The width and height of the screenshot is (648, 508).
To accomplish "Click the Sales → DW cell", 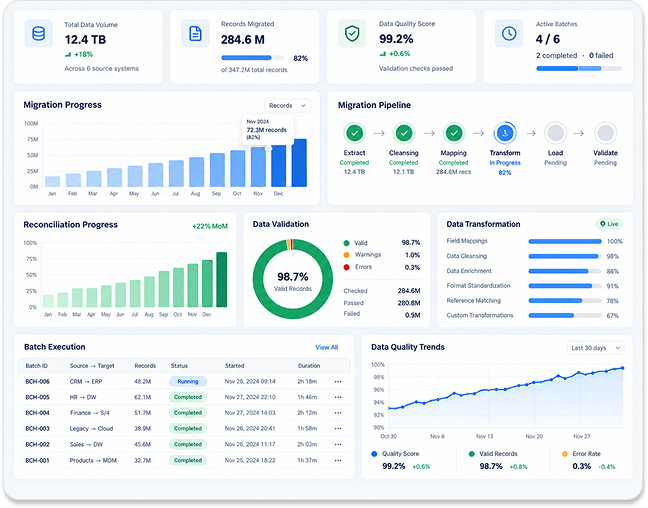I will [86, 445].
